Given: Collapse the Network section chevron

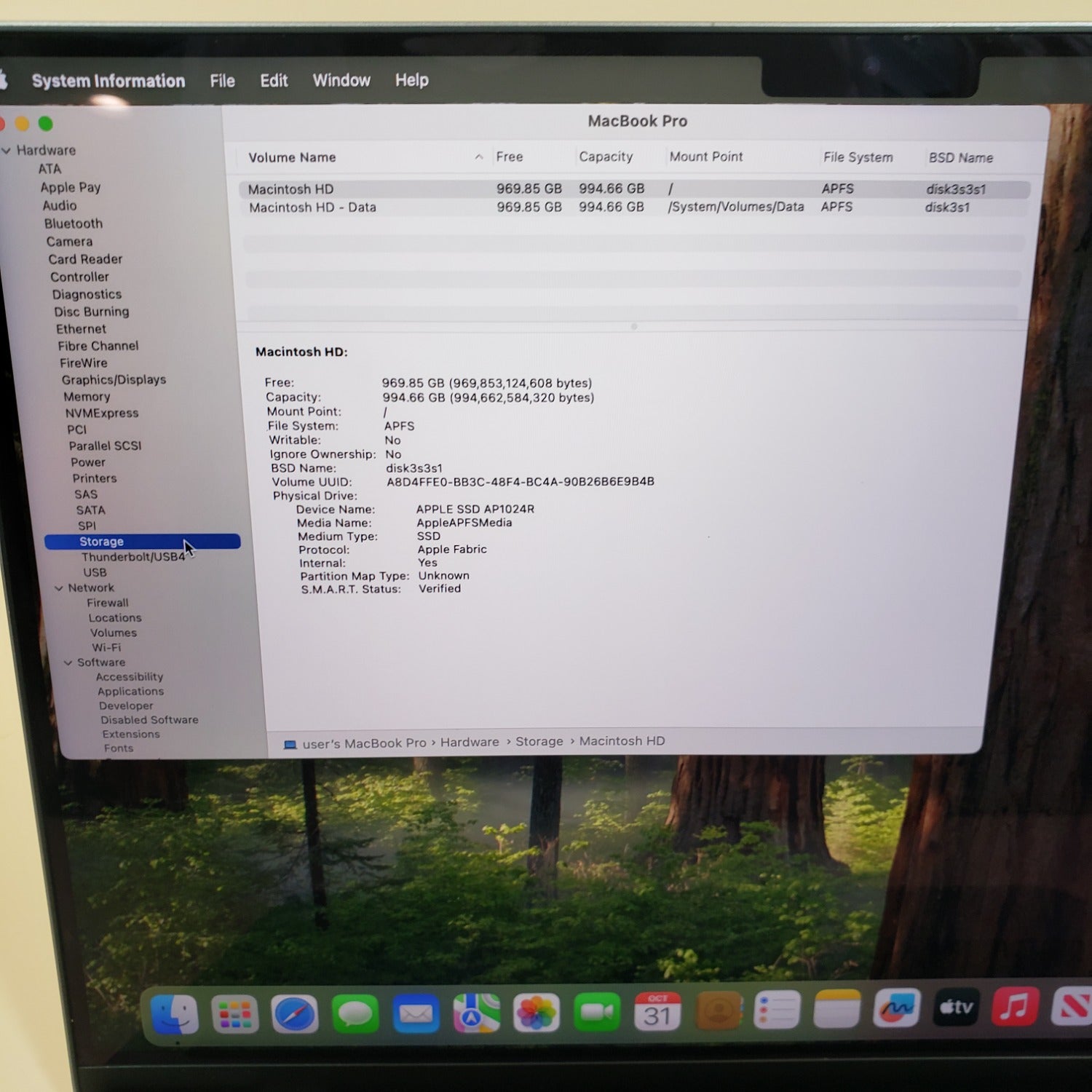Looking at the screenshot, I should (59, 588).
